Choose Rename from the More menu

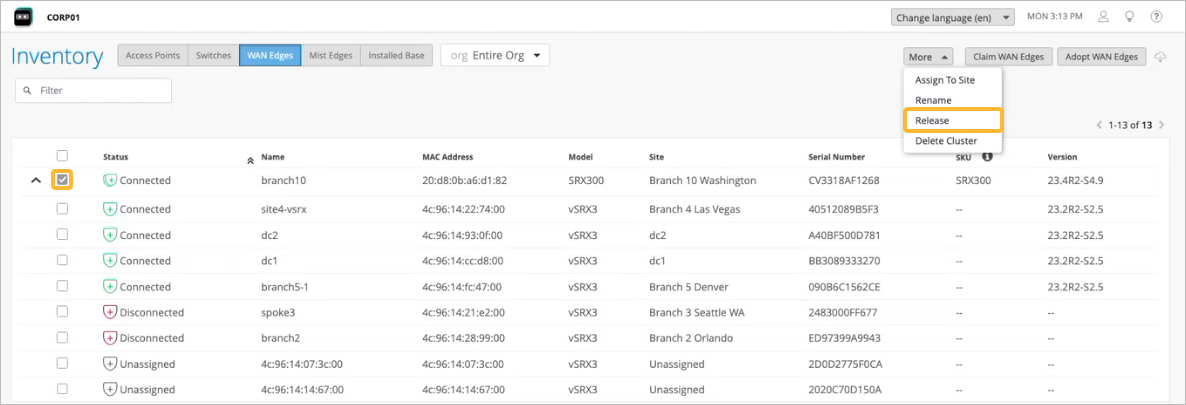tap(952, 100)
